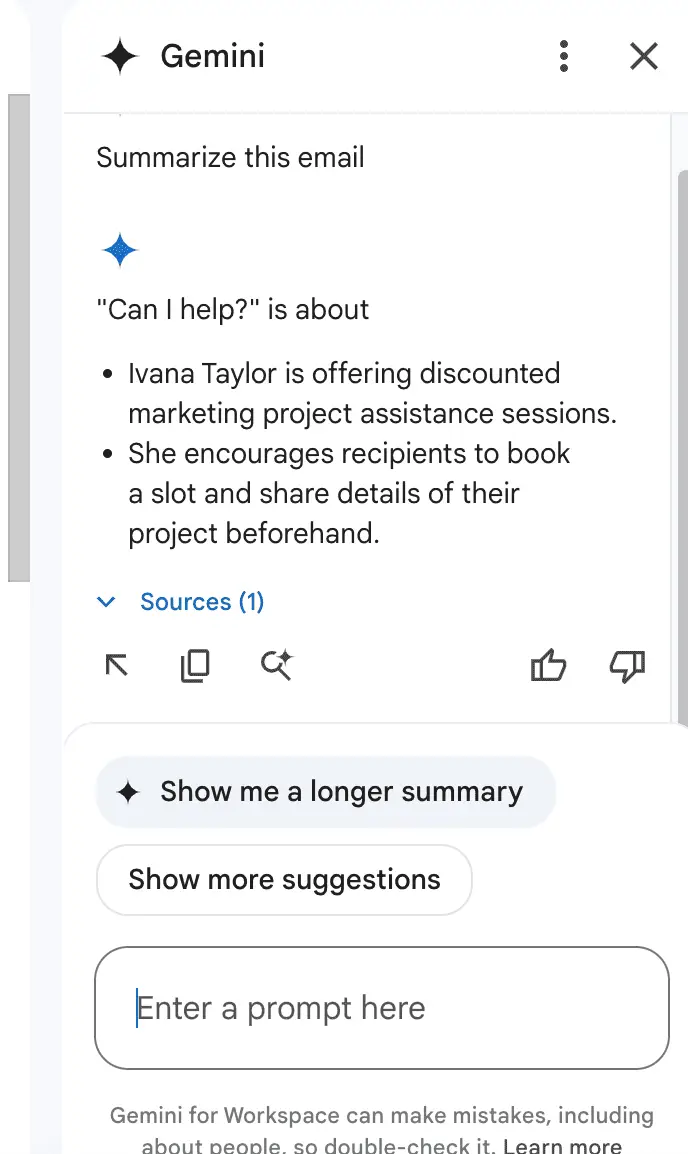The image size is (688, 1154).
Task: Click the blue sparkle above the response
Action: pos(120,250)
